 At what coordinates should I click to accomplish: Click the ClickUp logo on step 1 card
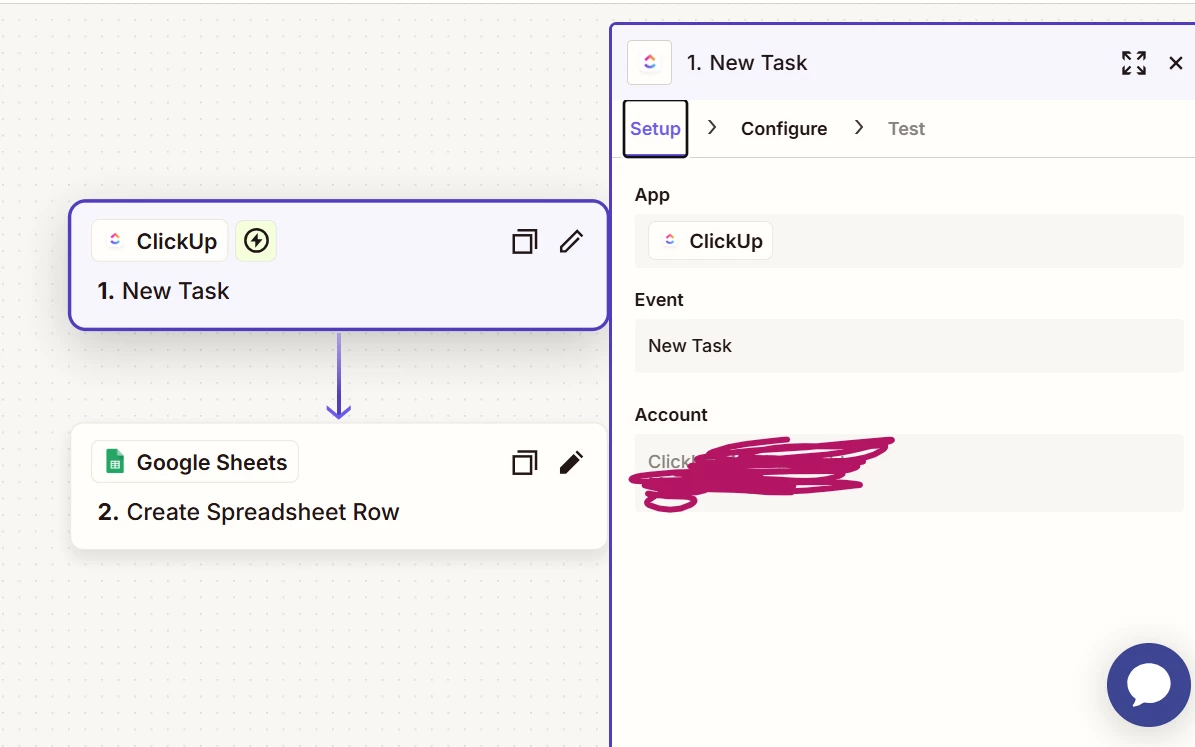(x=115, y=240)
